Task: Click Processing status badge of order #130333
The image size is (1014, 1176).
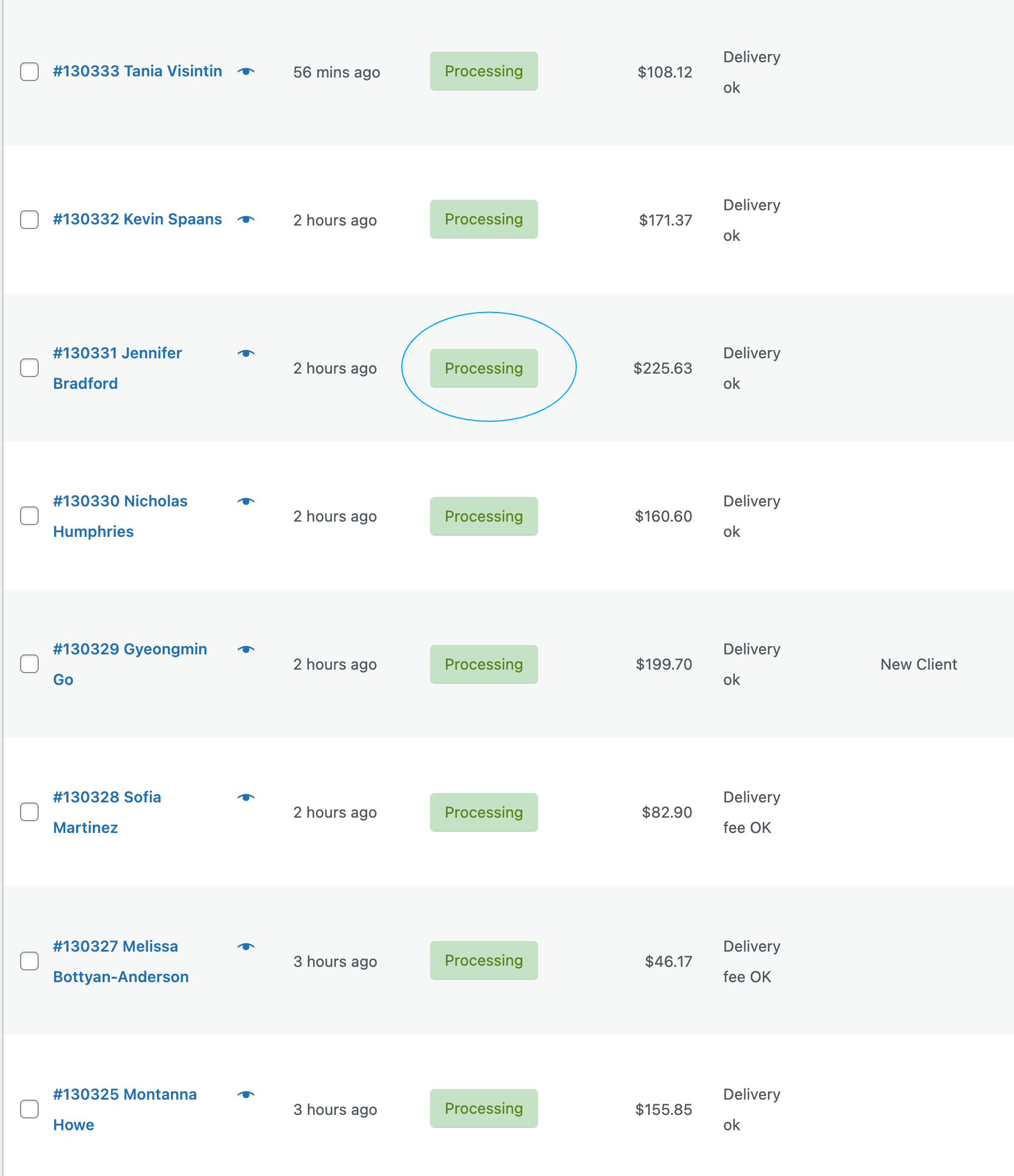Action: point(484,71)
